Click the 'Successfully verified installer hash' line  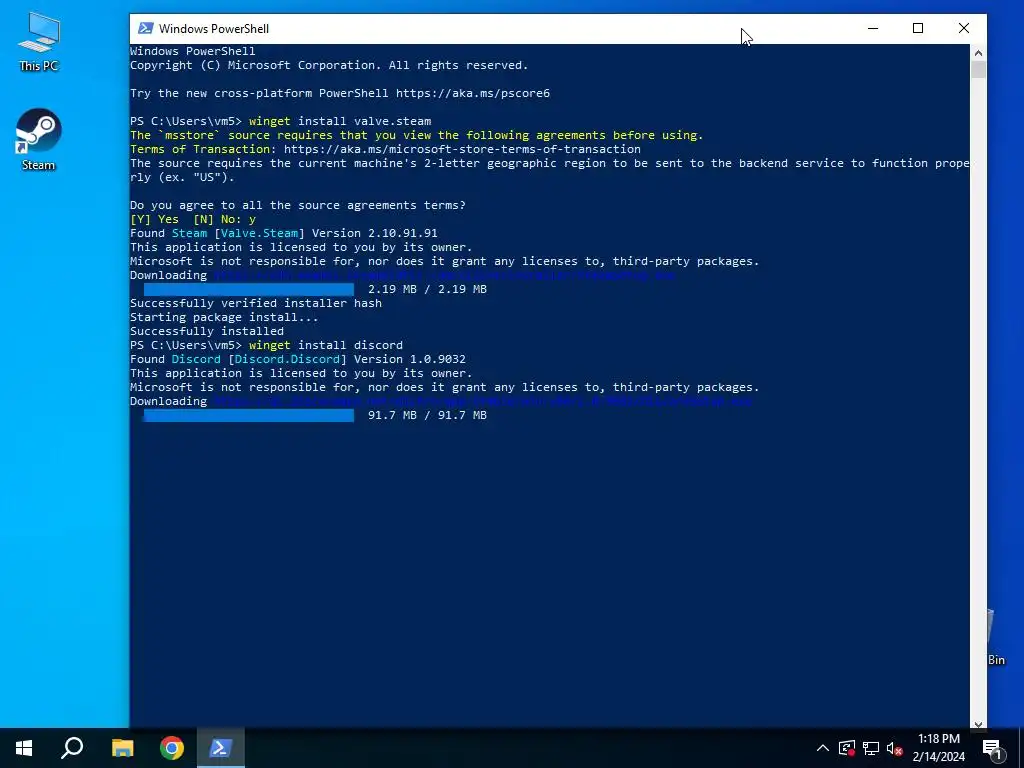click(x=256, y=303)
